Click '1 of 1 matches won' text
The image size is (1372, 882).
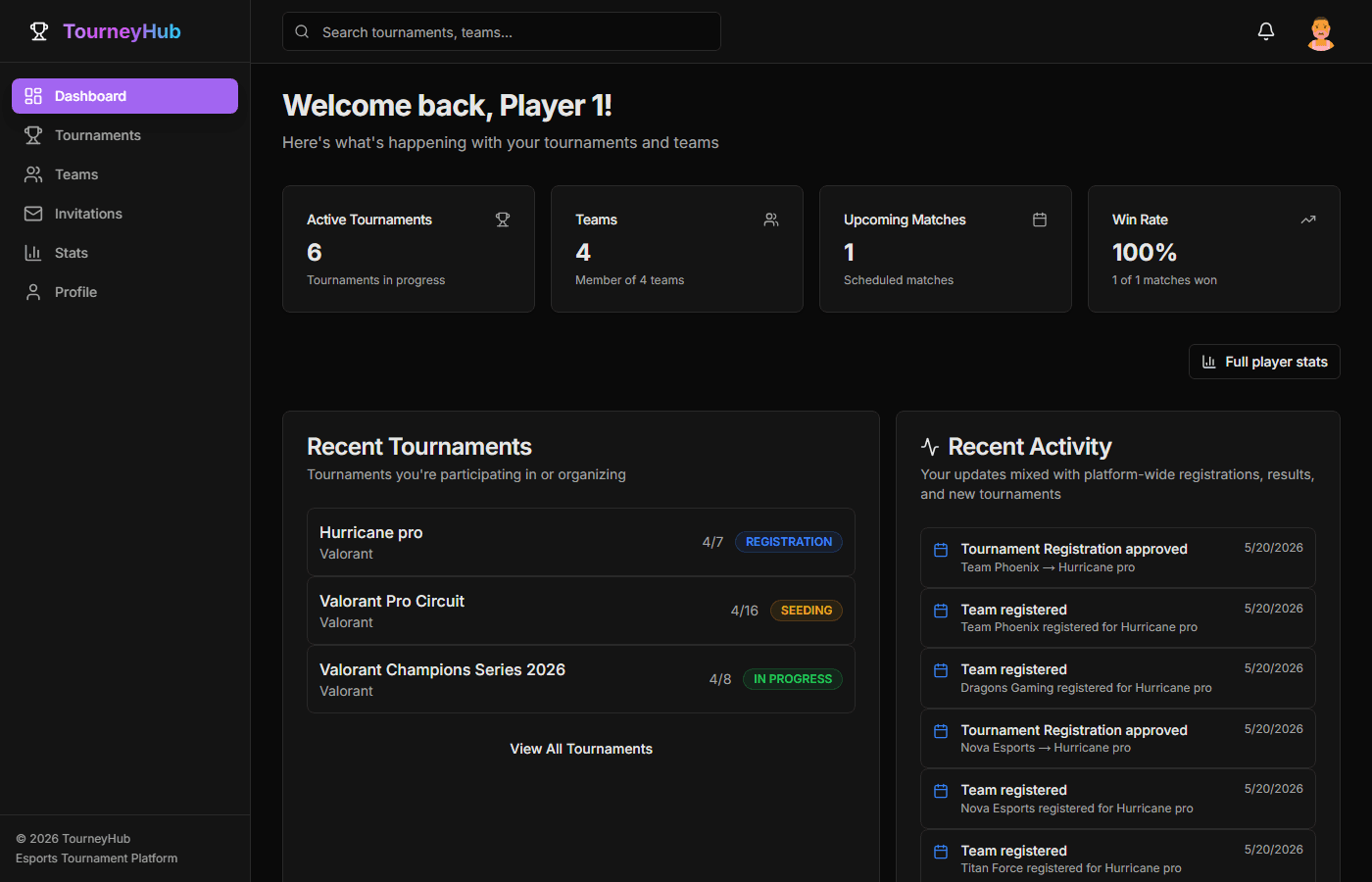click(1164, 280)
